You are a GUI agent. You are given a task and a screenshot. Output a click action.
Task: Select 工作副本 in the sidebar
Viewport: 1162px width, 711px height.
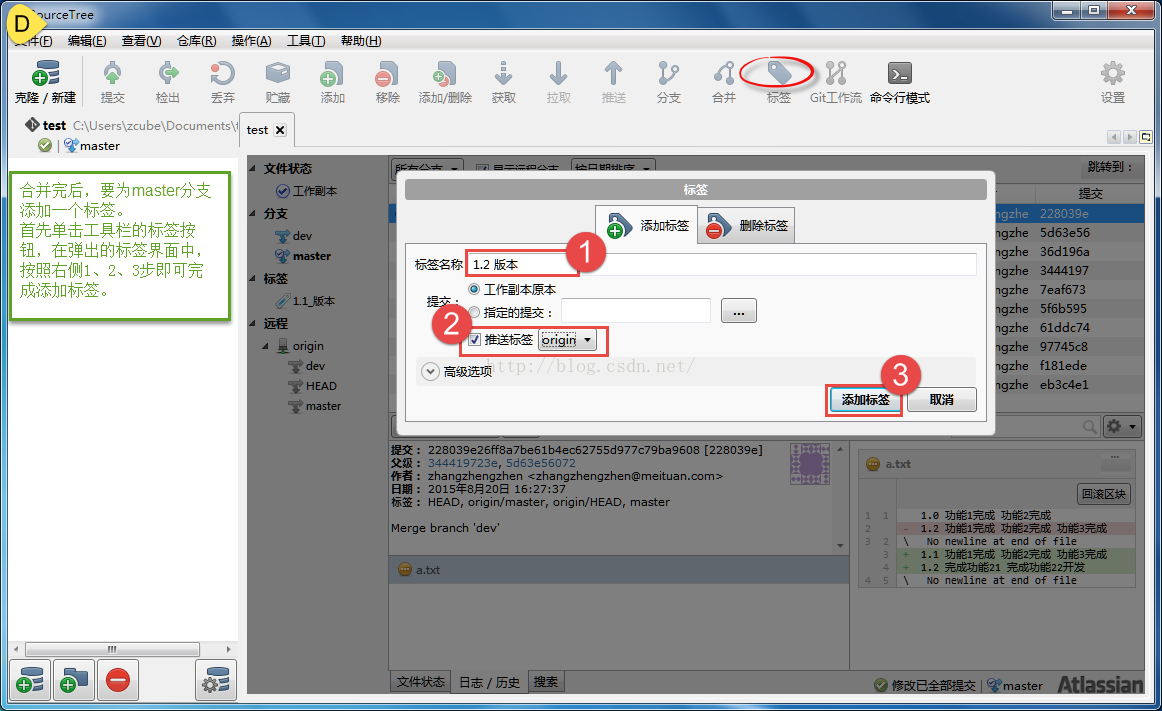coord(306,191)
